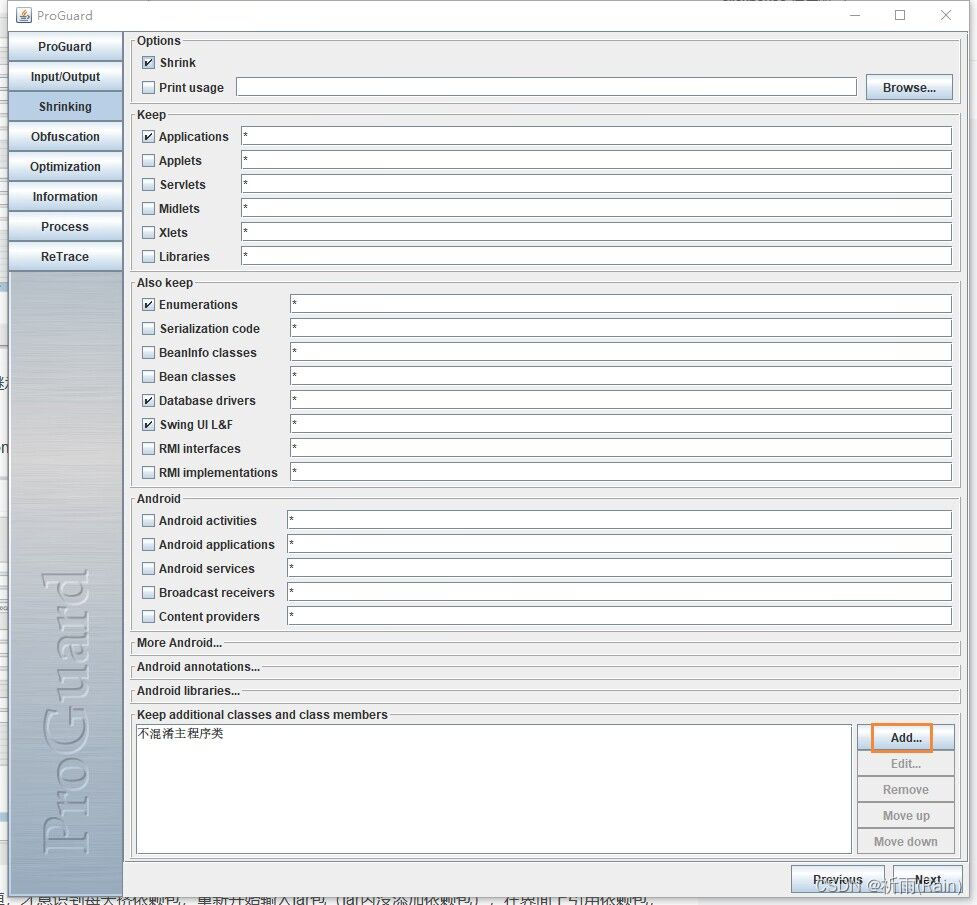The image size is (977, 905).
Task: Enable the Print usage checkbox
Action: [x=148, y=88]
